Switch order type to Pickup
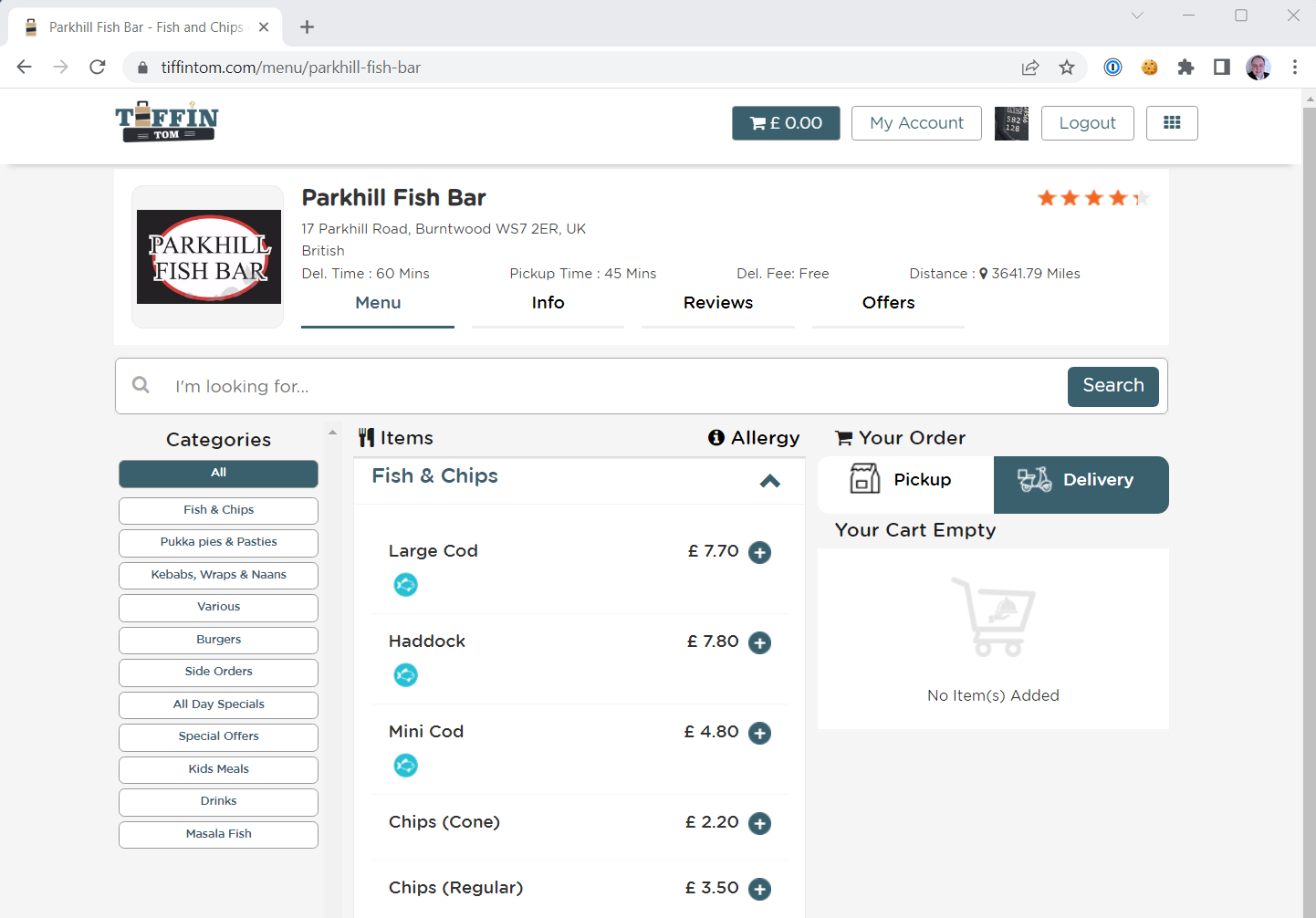The width and height of the screenshot is (1316, 918). (x=904, y=480)
